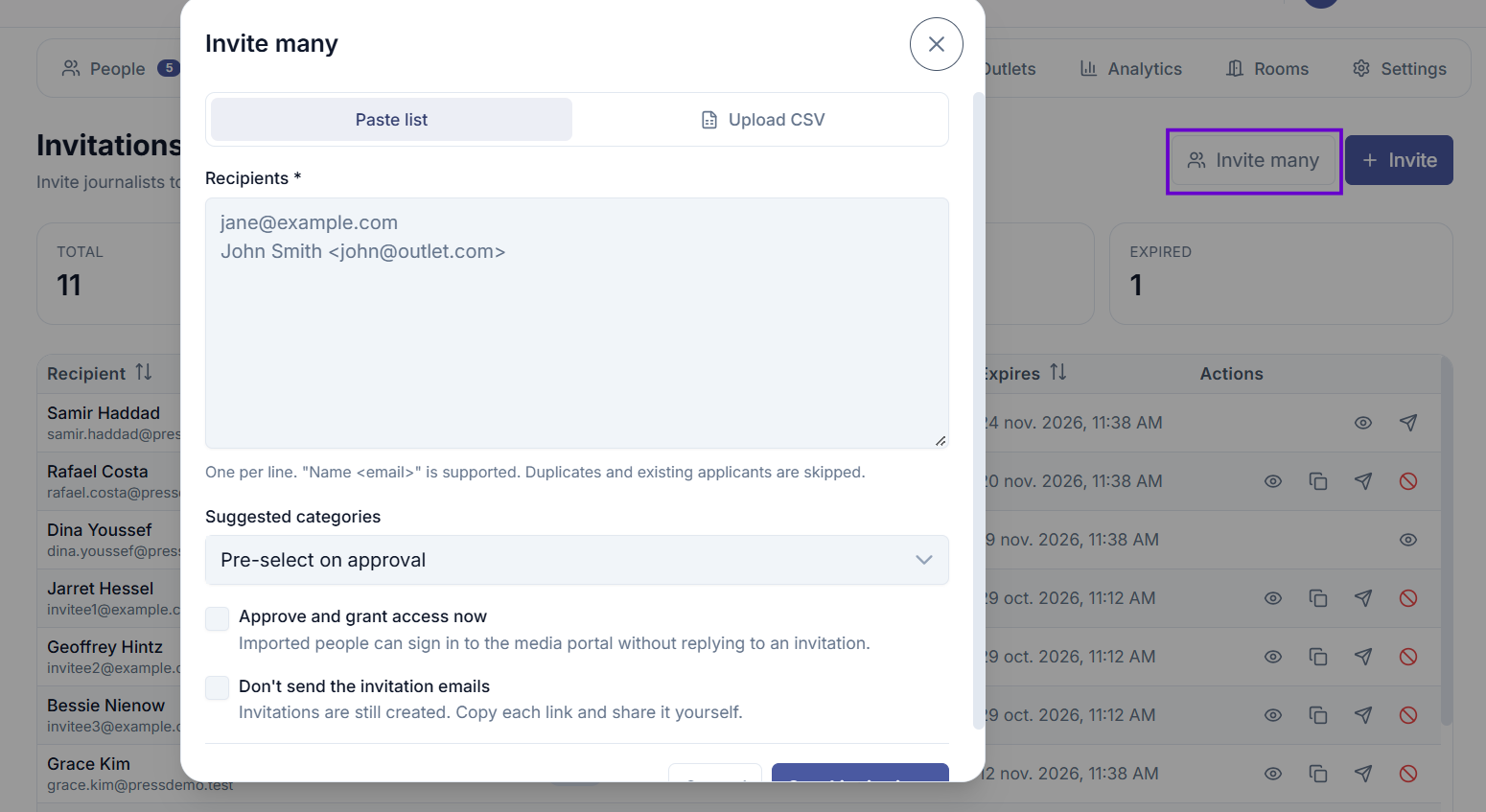View Jarret Hessel's invitation via eye icon
The width and height of the screenshot is (1486, 812).
tap(1273, 598)
